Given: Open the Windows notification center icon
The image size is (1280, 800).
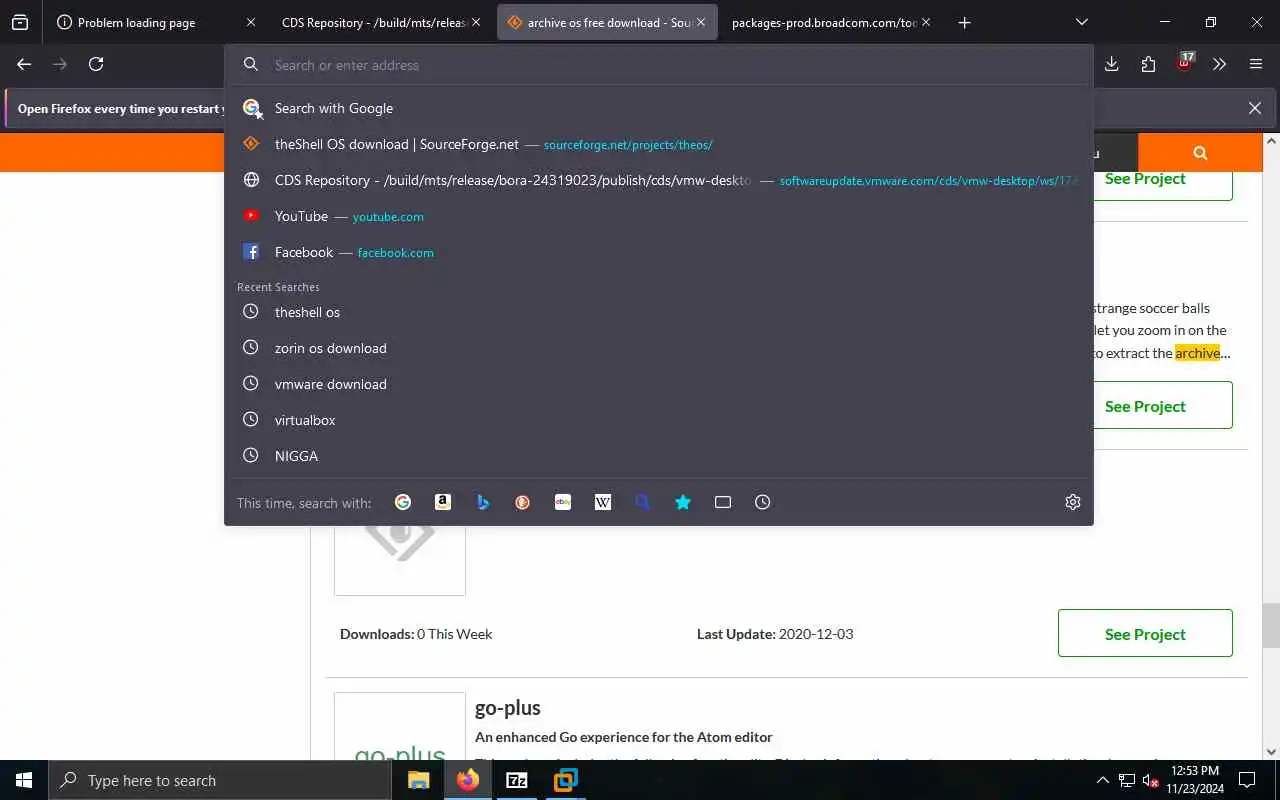Looking at the screenshot, I should point(1247,780).
